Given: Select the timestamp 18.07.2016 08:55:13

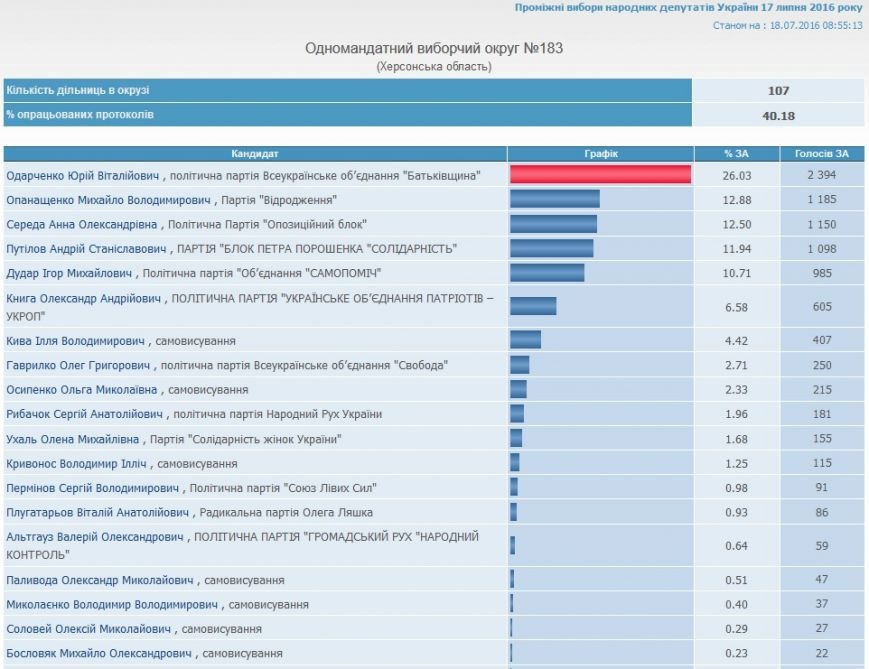Looking at the screenshot, I should click(x=816, y=25).
